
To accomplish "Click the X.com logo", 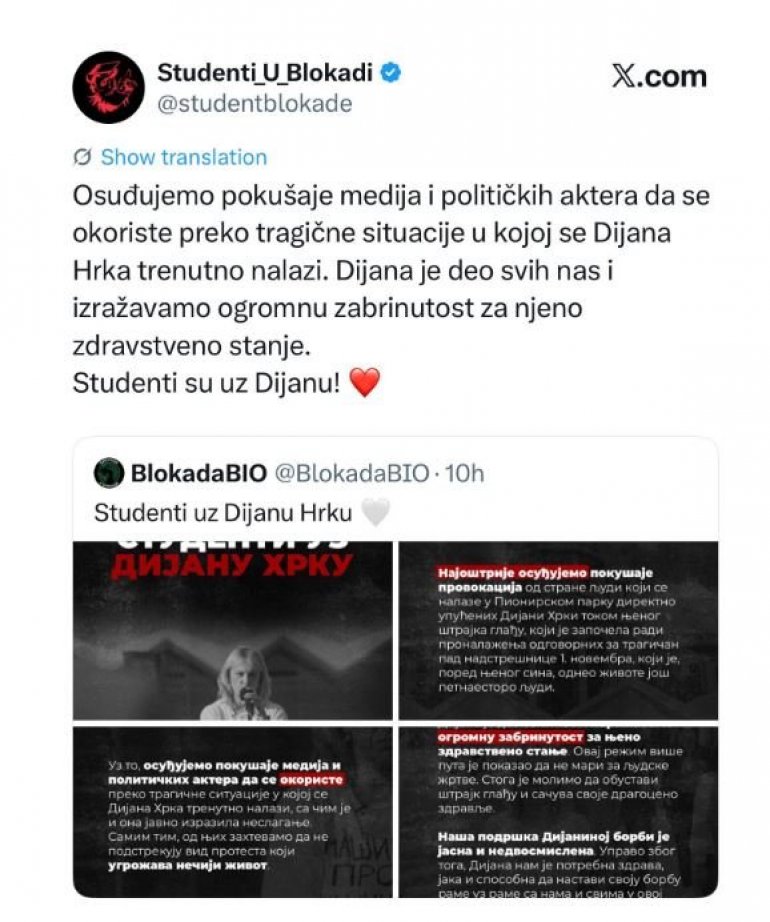I will point(659,76).
